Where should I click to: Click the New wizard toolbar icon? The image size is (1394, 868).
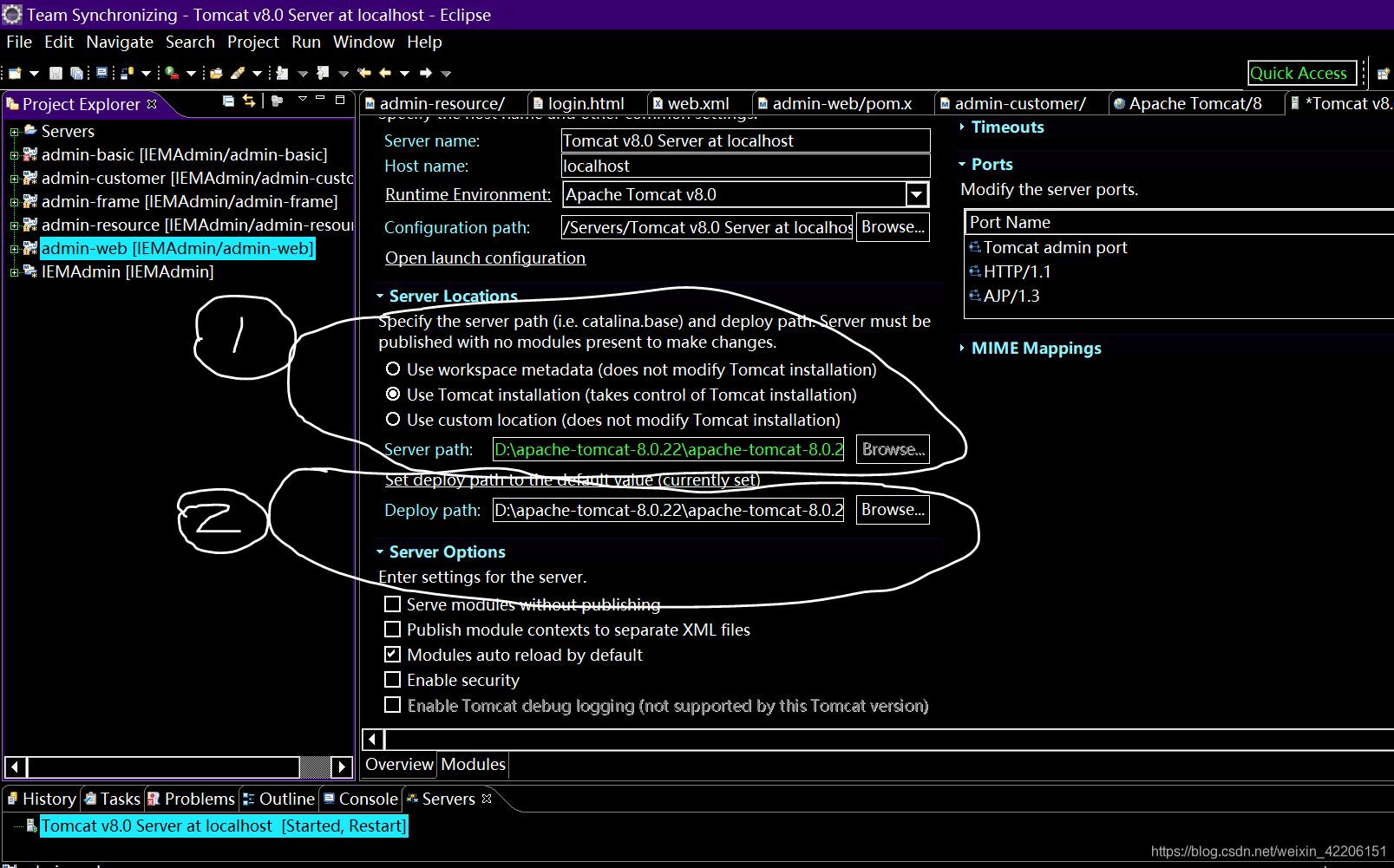[15, 73]
